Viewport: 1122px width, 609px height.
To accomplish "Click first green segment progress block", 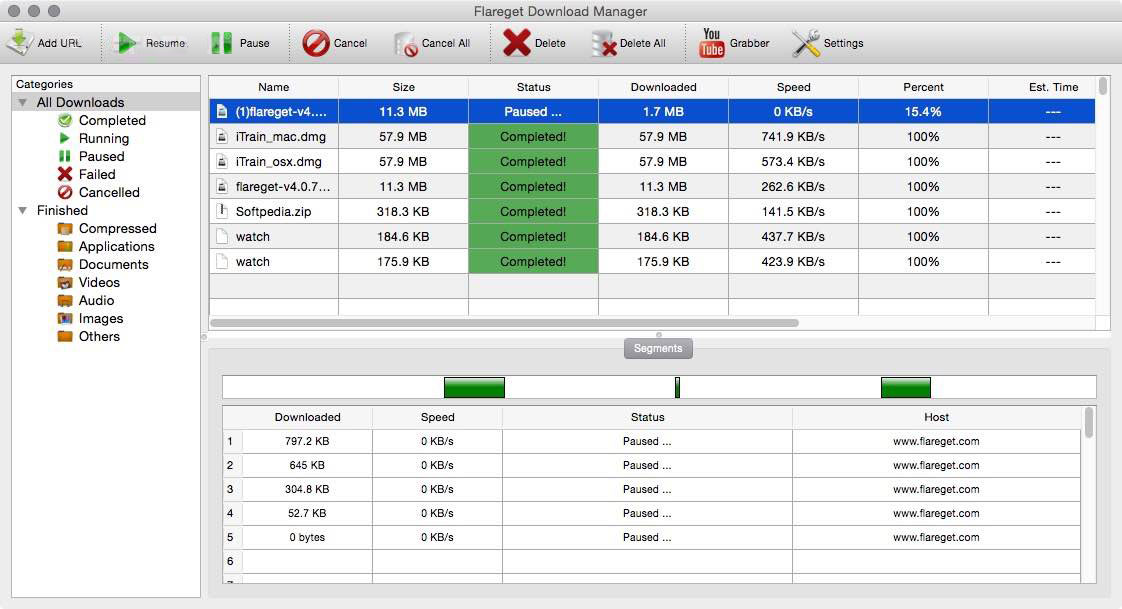I will 474,388.
